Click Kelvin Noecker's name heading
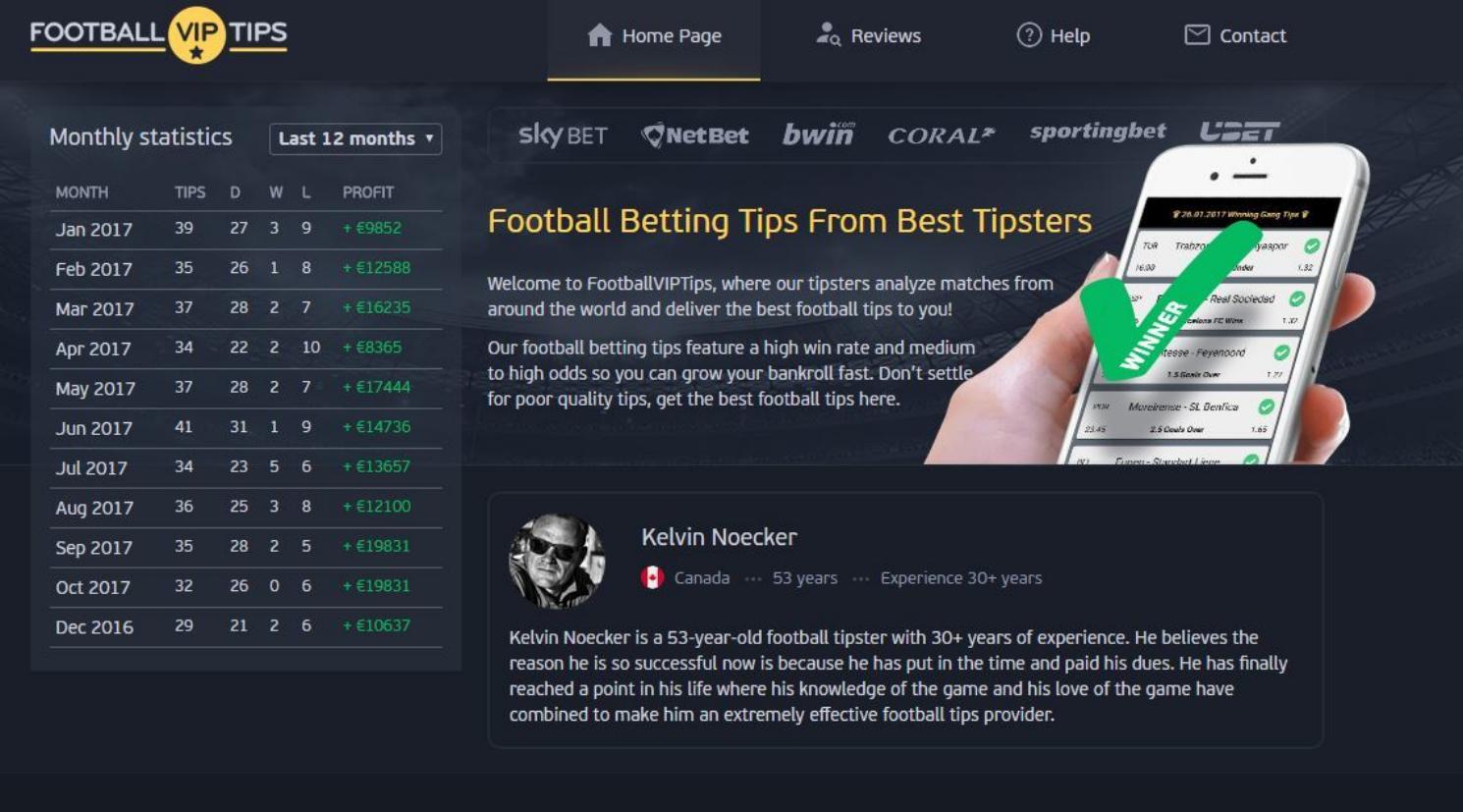The height and width of the screenshot is (812, 1463). (719, 537)
